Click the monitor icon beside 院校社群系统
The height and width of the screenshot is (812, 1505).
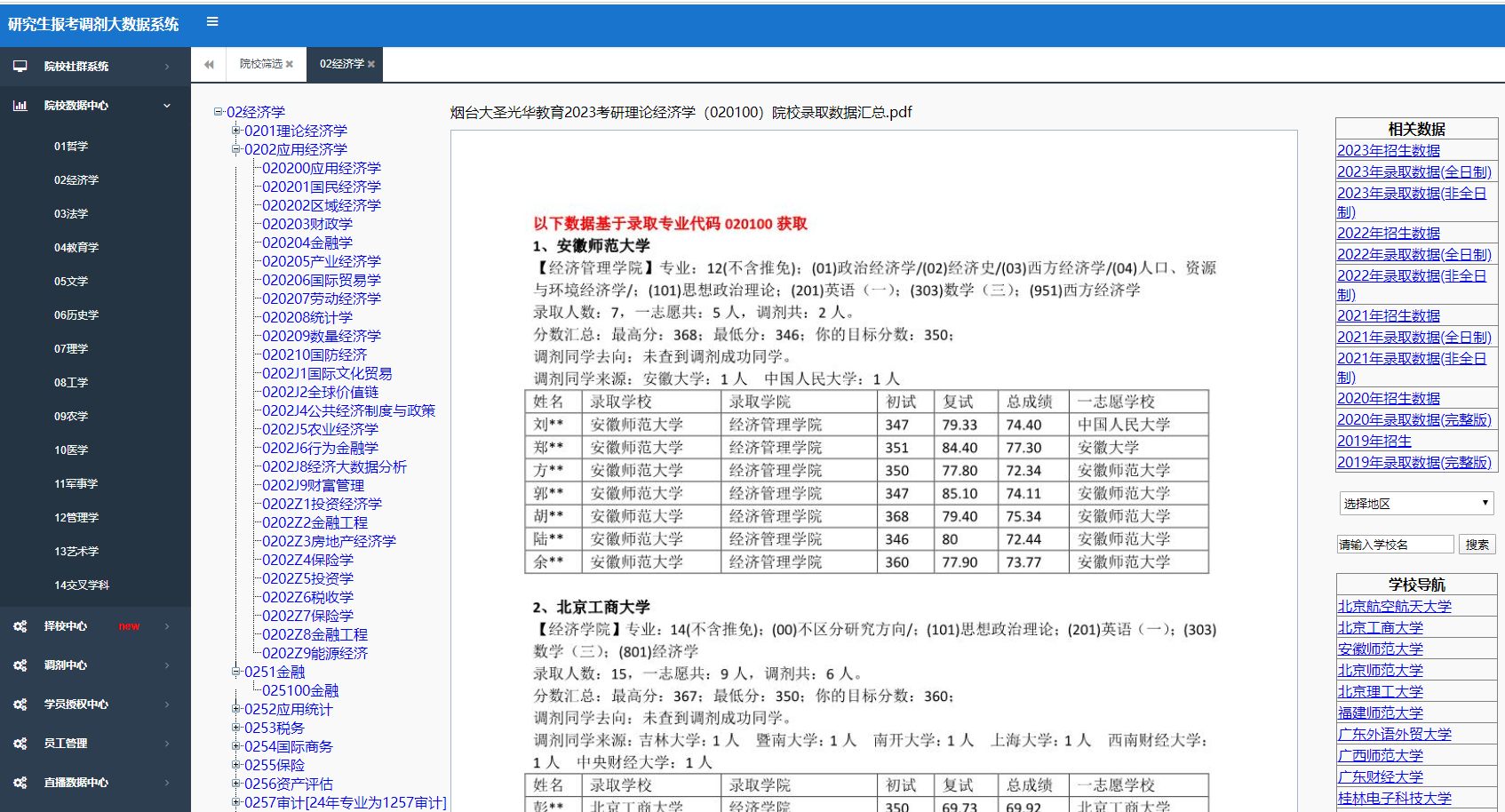tap(20, 67)
